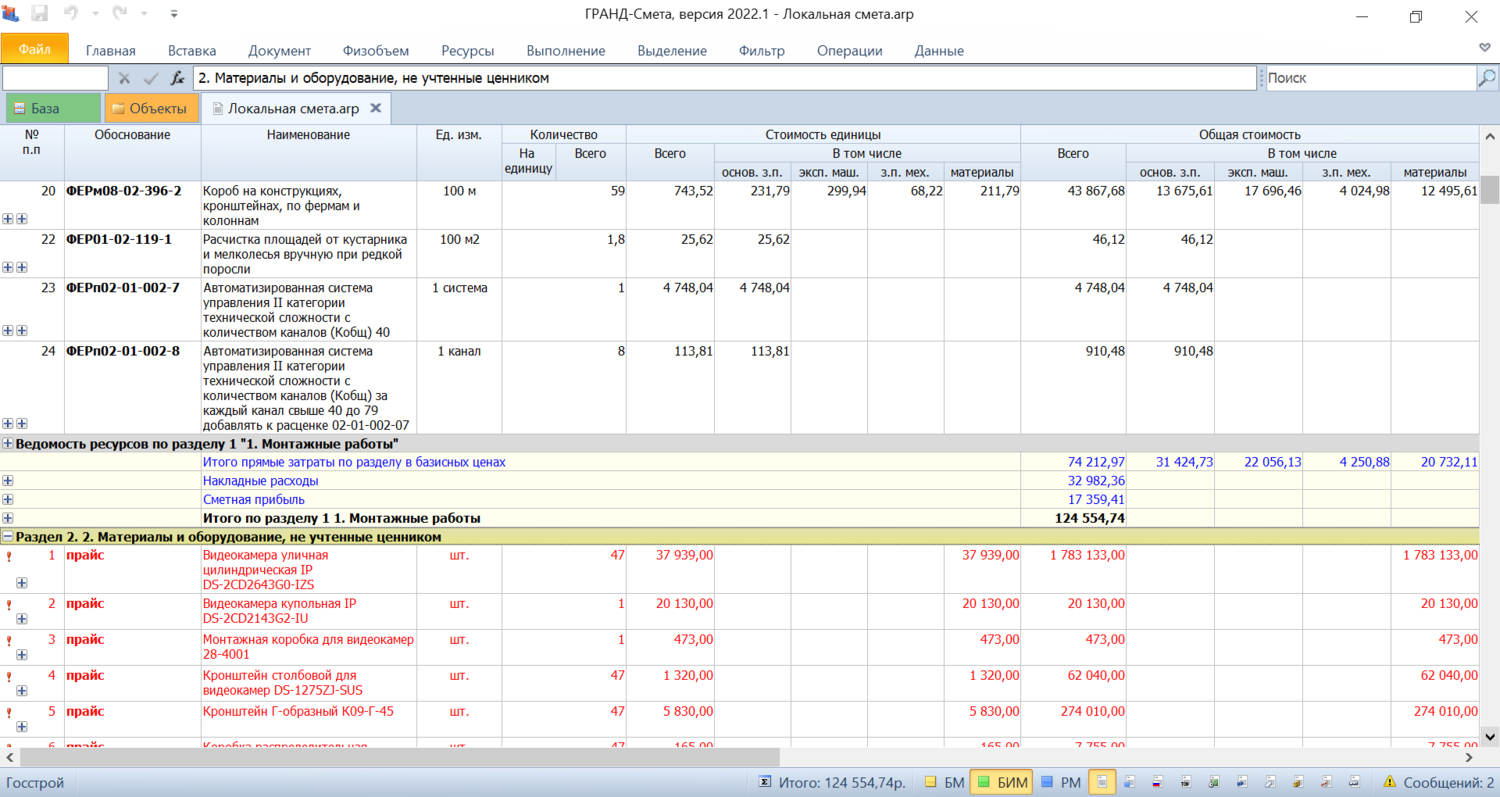Toggle the БМ calculation mode
The width and height of the screenshot is (1500, 797).
click(943, 782)
